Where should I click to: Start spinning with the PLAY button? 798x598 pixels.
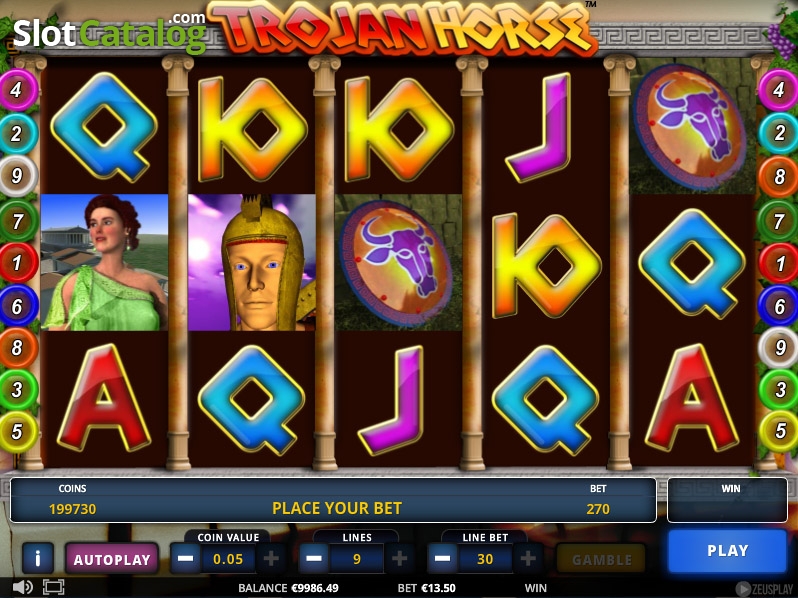pyautogui.click(x=727, y=551)
